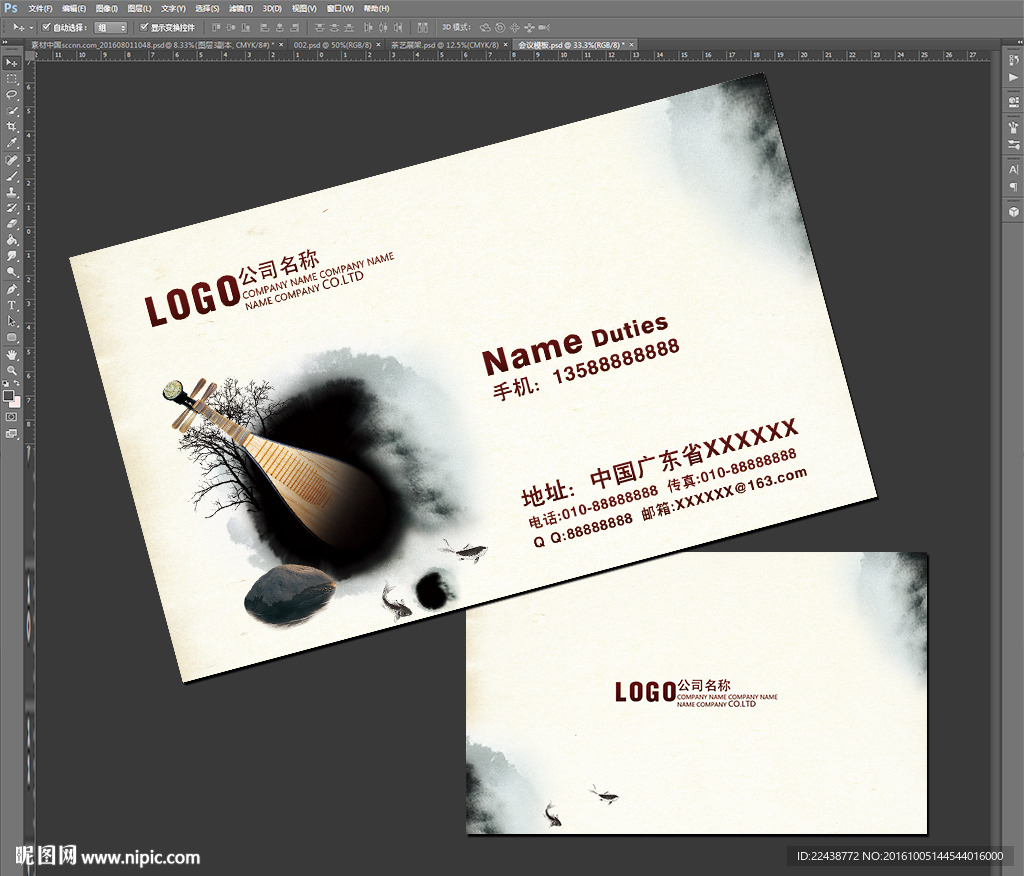The width and height of the screenshot is (1024, 876).
Task: Toggle the 显示变换控件 checkbox
Action: click(x=144, y=27)
